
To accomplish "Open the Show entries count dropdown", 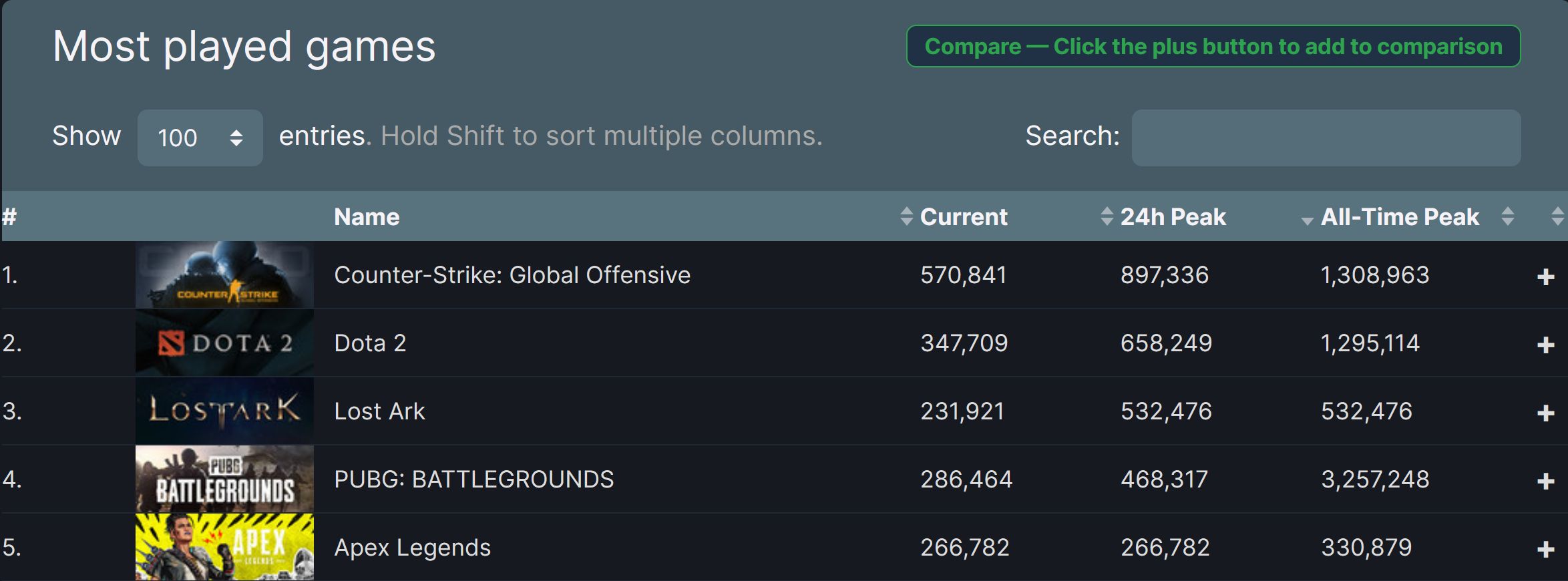I will (200, 138).
